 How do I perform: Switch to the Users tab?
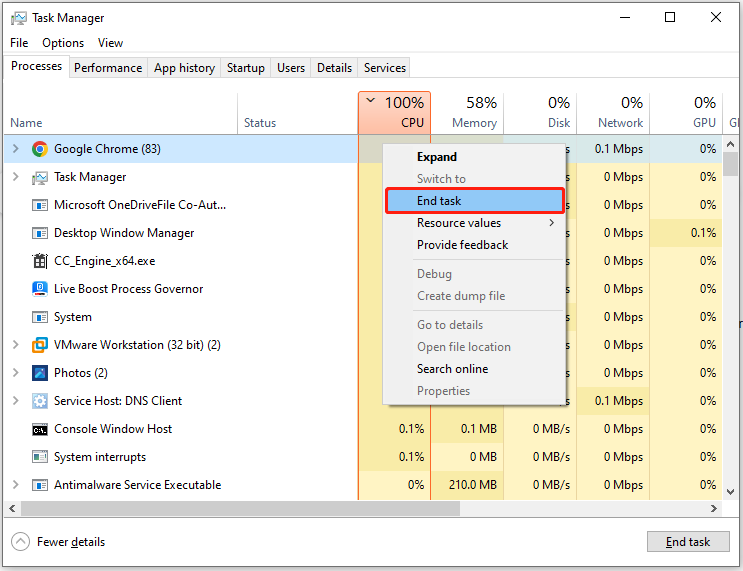pos(291,68)
